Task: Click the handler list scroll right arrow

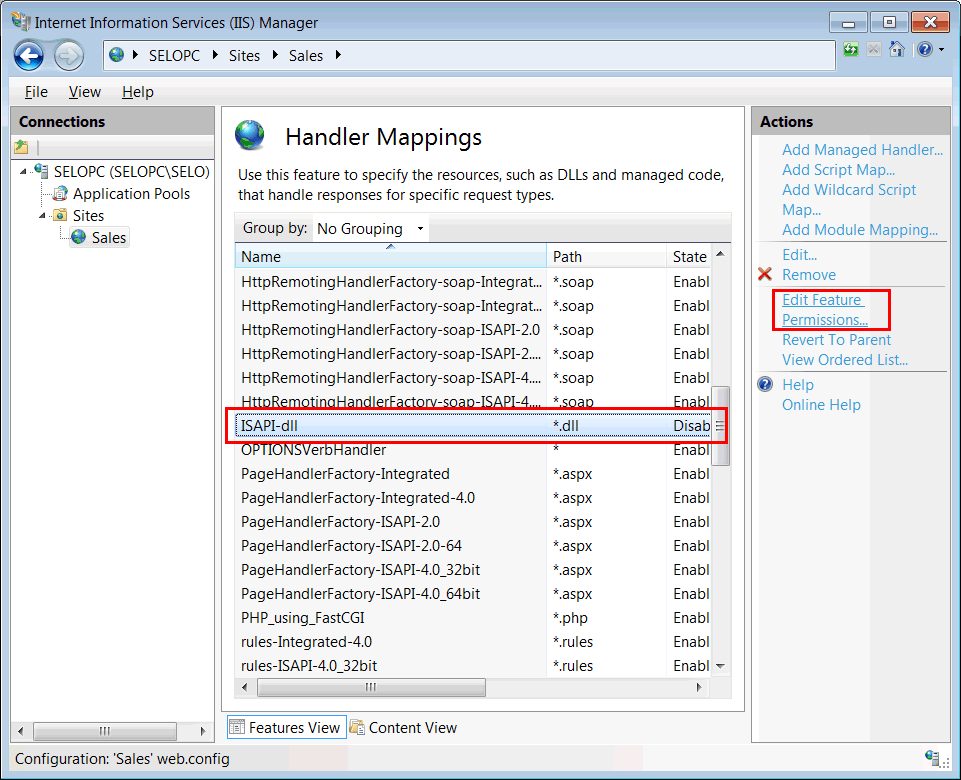Action: coord(699,687)
